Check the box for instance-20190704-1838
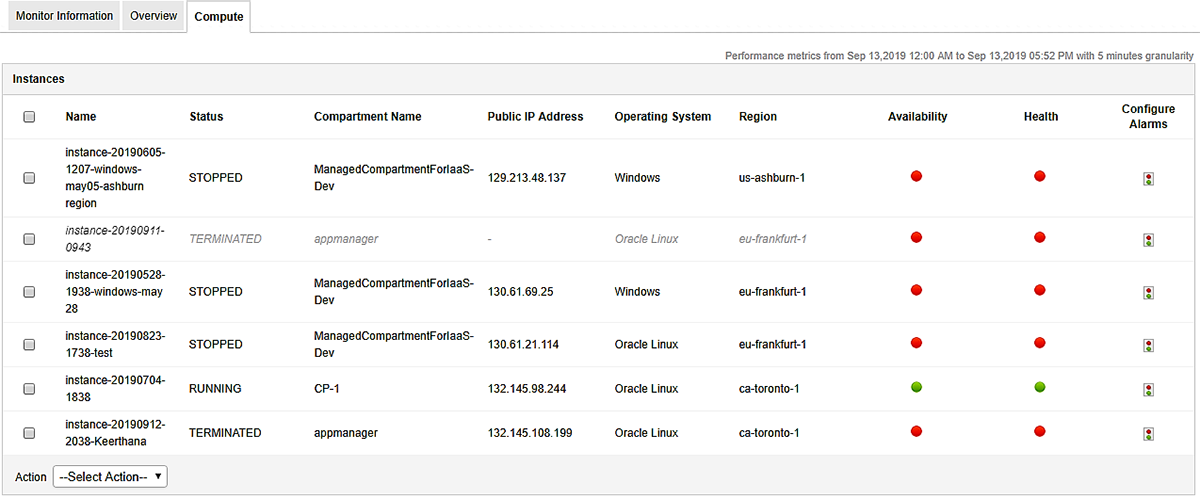Image resolution: width=1200 pixels, height=499 pixels. (29, 389)
